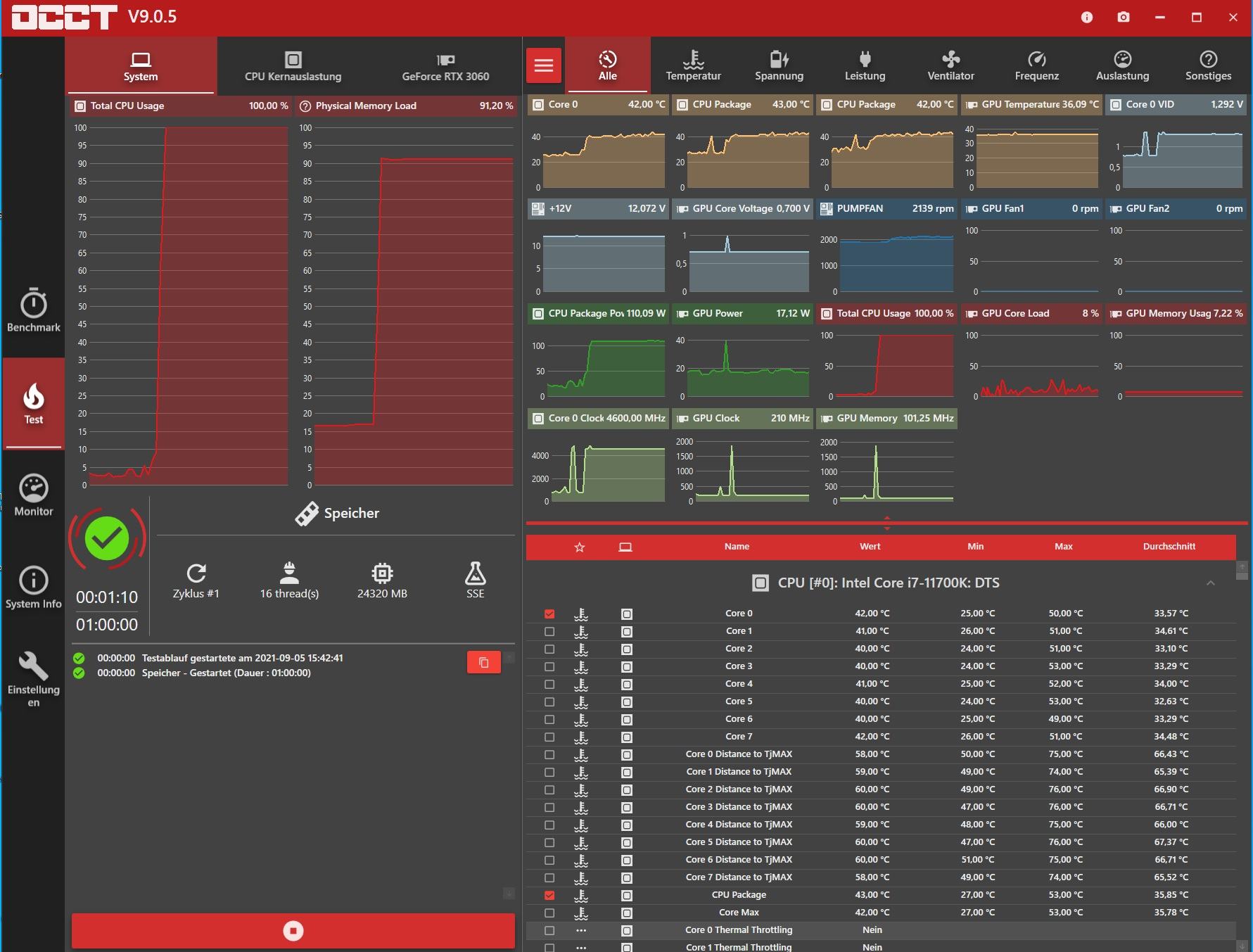Image resolution: width=1253 pixels, height=952 pixels.
Task: Open System Info in sidebar
Action: [33, 588]
